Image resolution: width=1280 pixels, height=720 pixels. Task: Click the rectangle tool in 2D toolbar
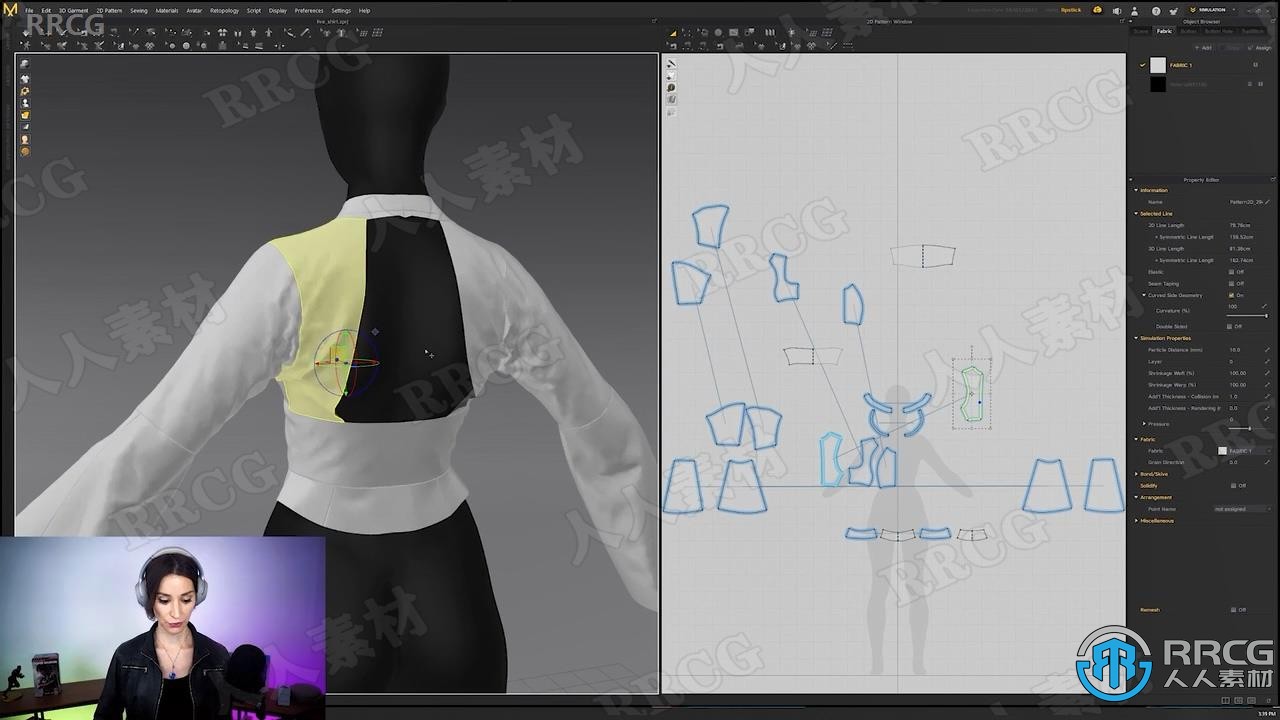pyautogui.click(x=733, y=32)
